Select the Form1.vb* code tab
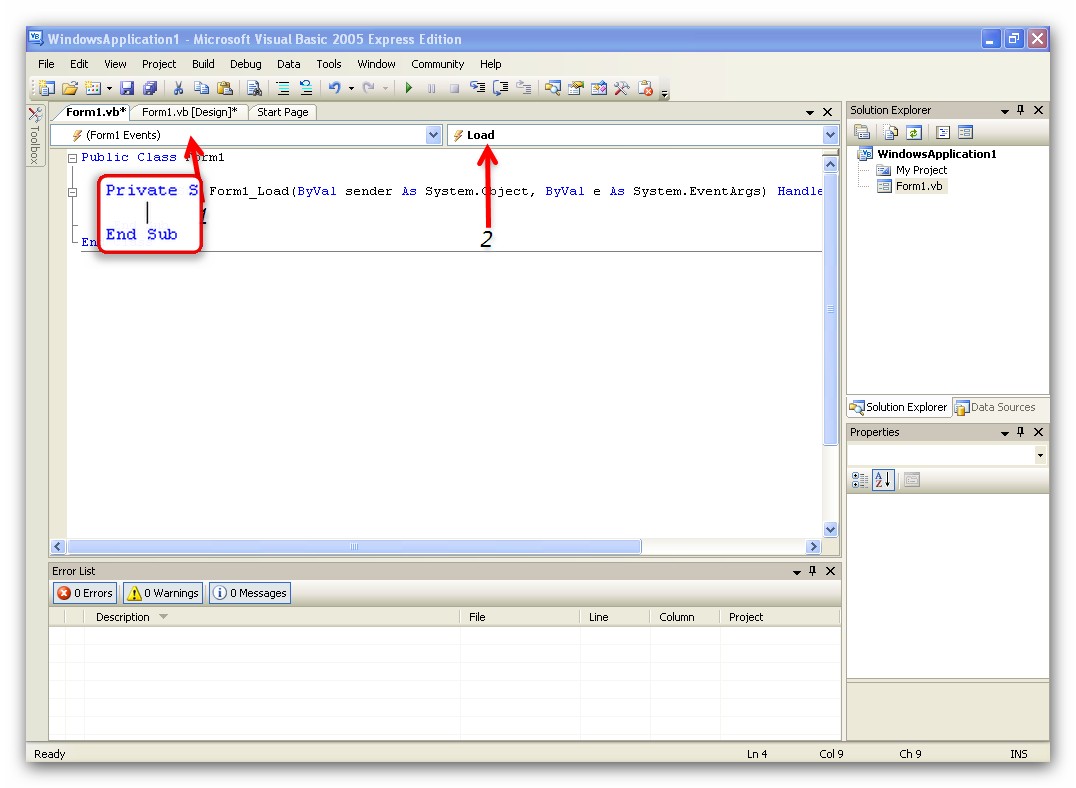Viewport: 1076px width, 788px height. pos(95,112)
